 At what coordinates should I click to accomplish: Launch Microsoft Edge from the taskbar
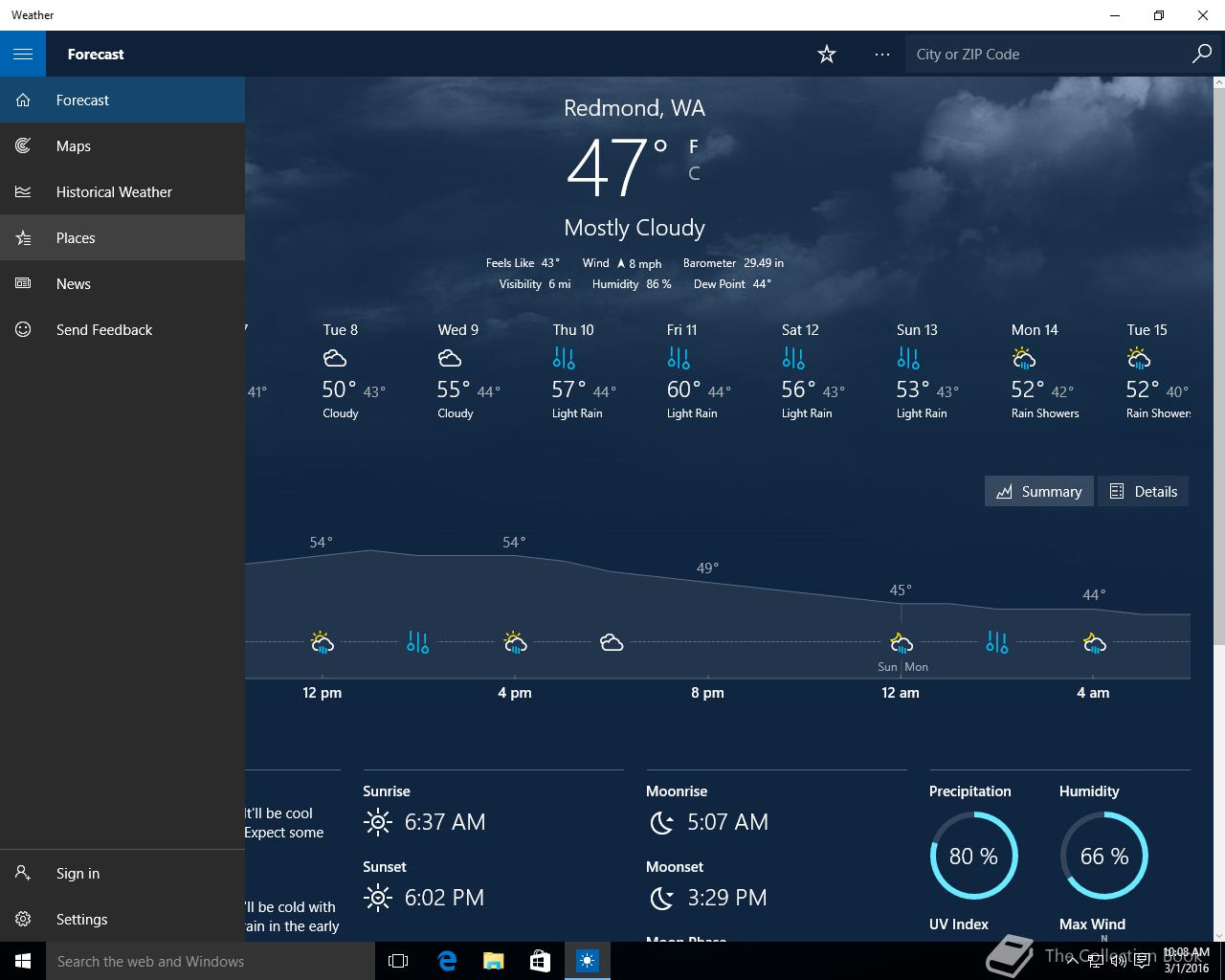[447, 961]
